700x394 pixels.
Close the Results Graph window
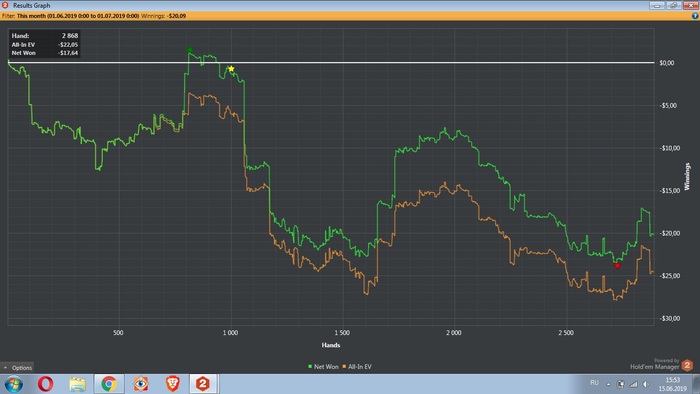690,5
